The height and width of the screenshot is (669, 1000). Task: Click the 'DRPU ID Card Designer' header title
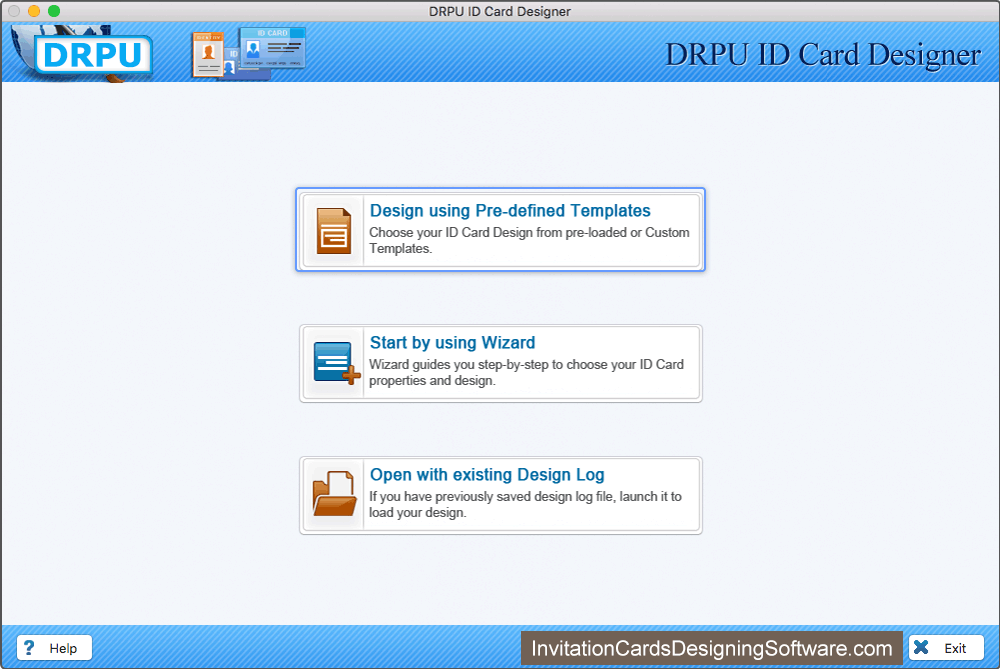pos(823,55)
